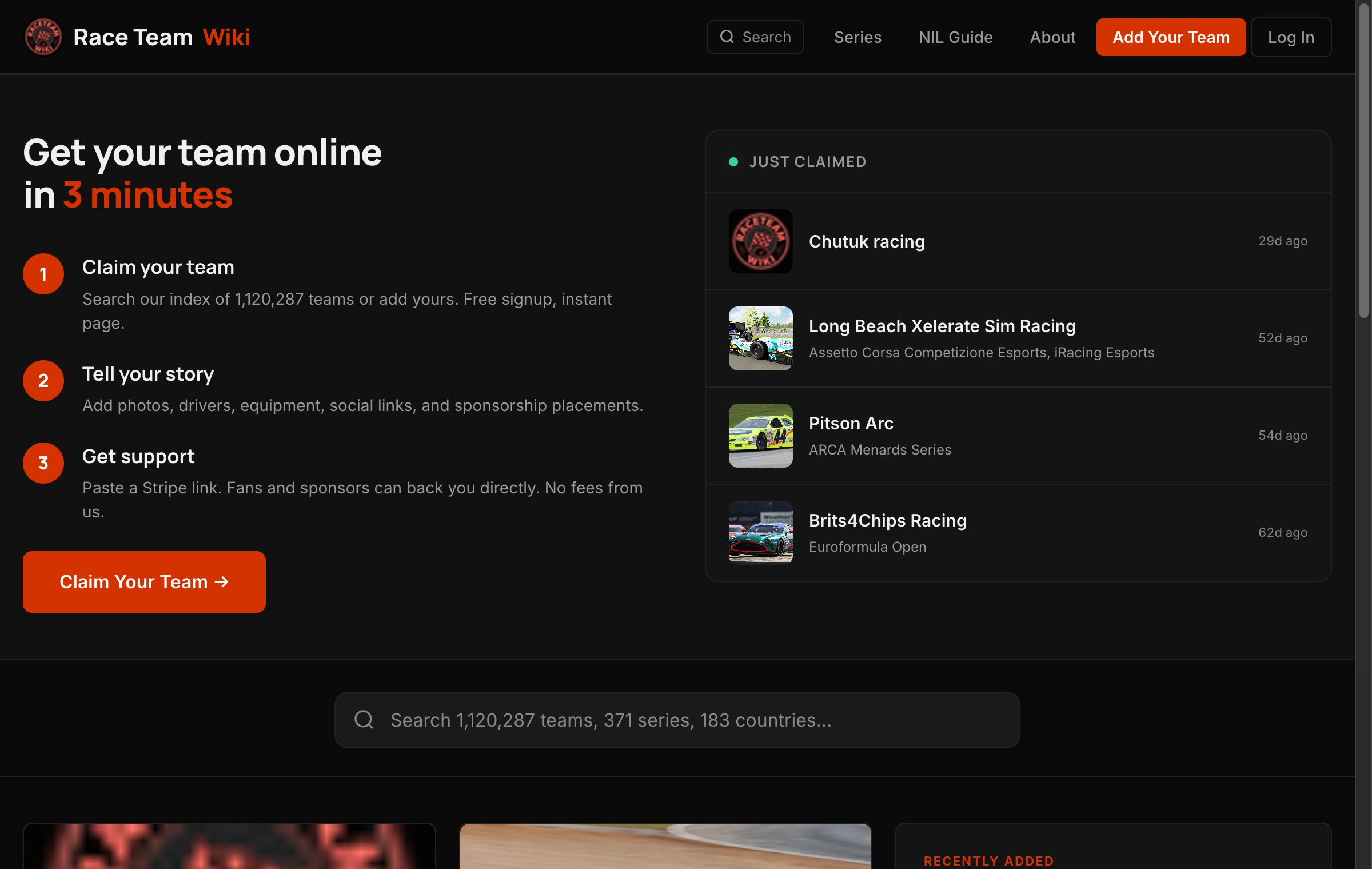The height and width of the screenshot is (869, 1372).
Task: Open Pitson Arc car thumbnail
Action: [x=760, y=436]
